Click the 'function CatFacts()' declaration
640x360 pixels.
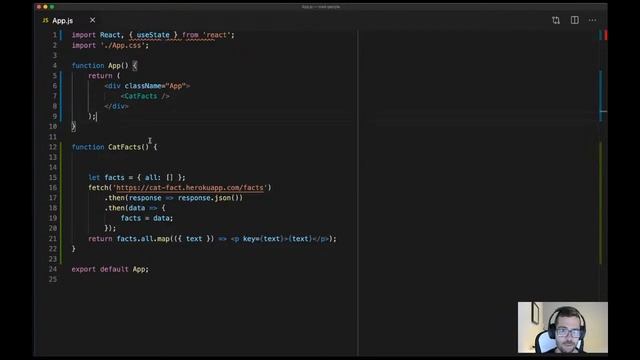110,147
